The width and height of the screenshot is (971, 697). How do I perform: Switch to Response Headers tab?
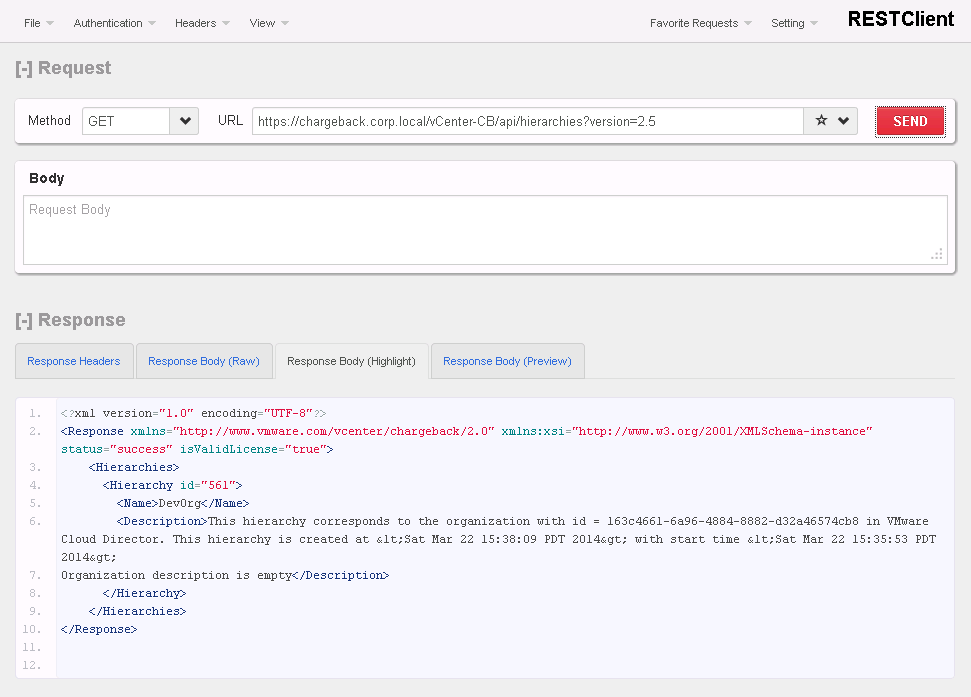[73, 361]
